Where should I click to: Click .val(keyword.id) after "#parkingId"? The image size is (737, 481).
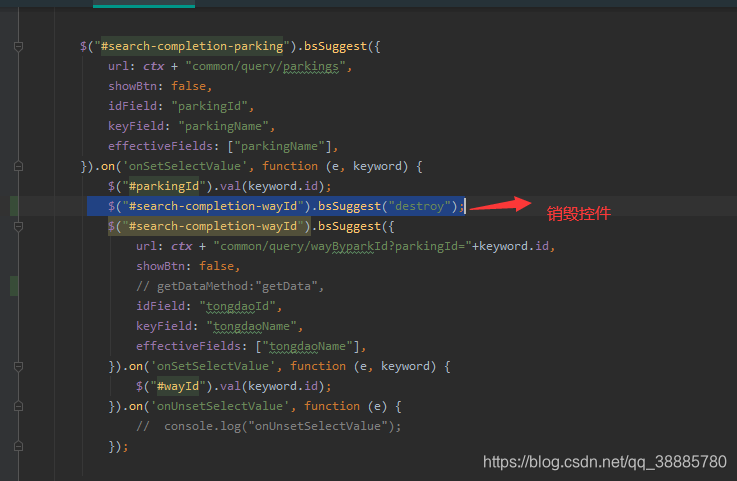point(269,186)
